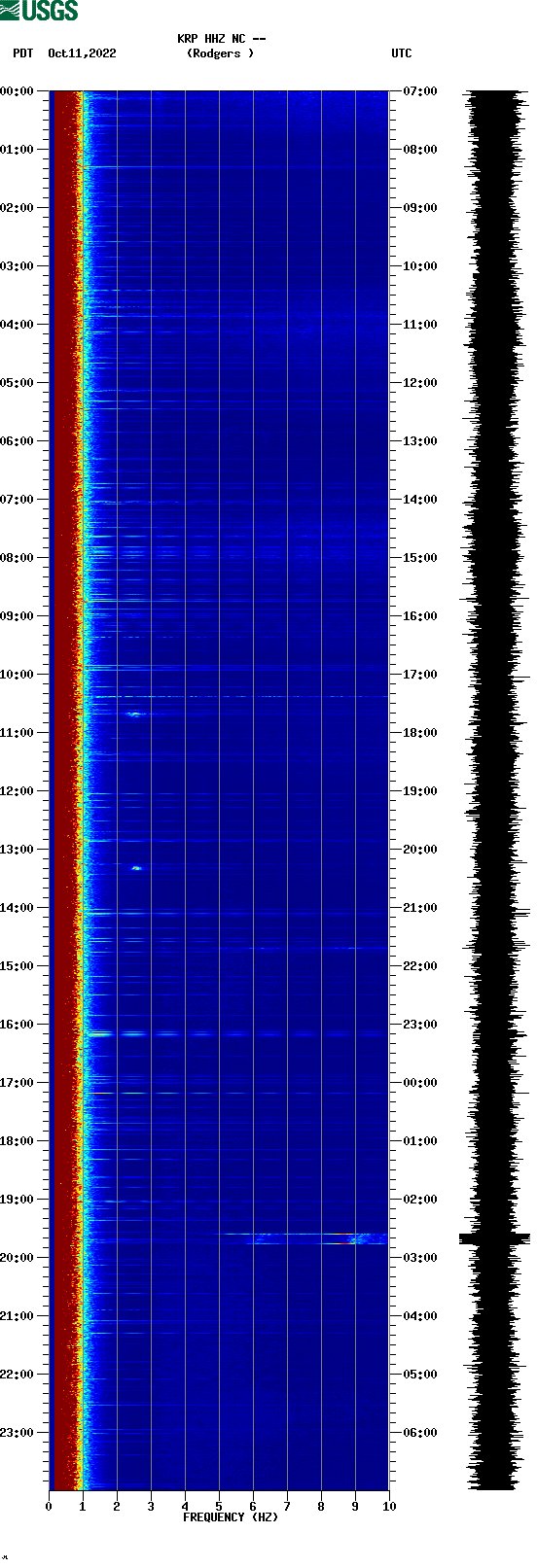Click the 17:00 UTC time label
The height and width of the screenshot is (1568, 537).
click(420, 675)
